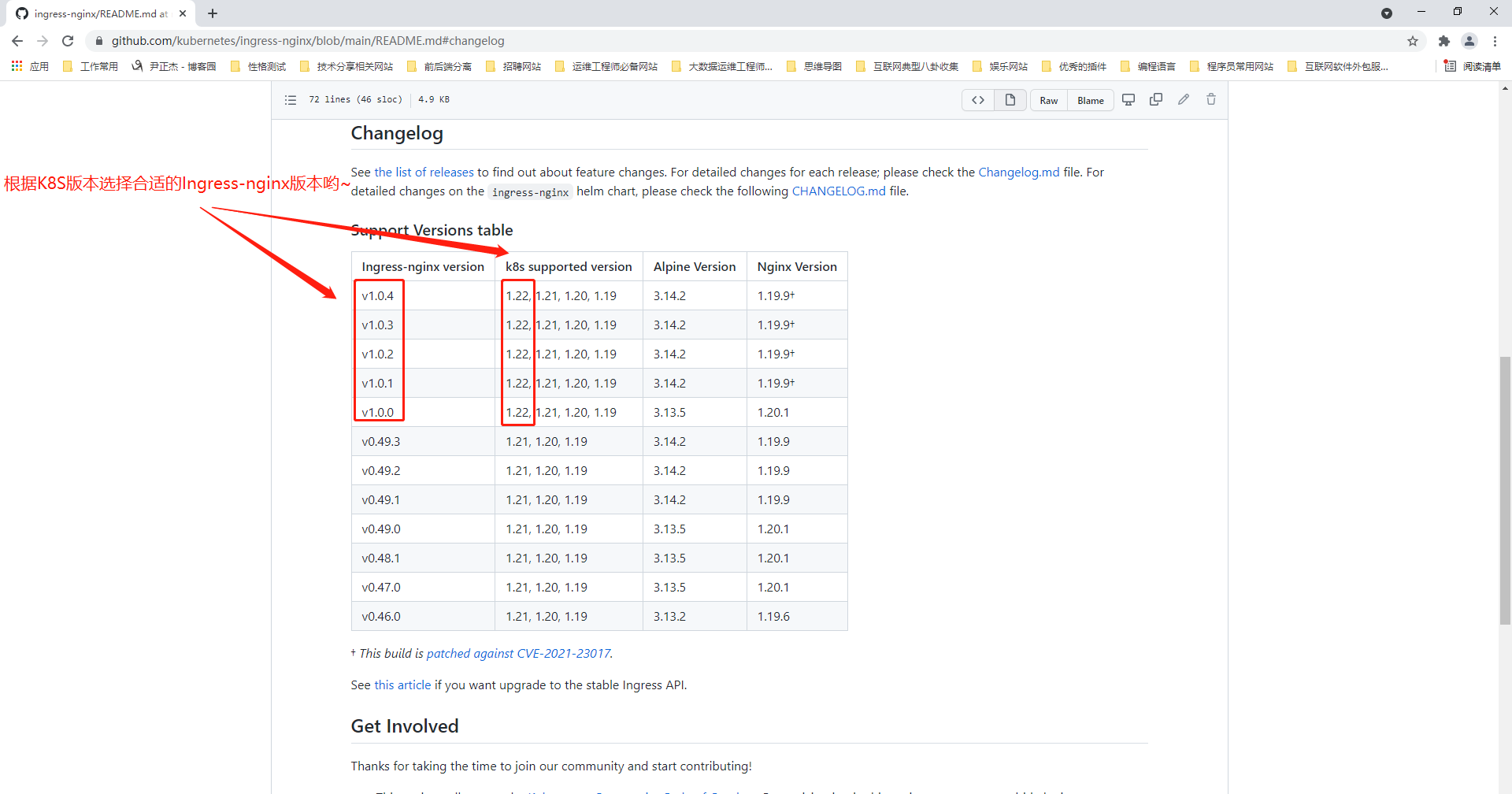The height and width of the screenshot is (794, 1512).
Task: Open file in GitHub Desktop icon
Action: coord(1128,100)
